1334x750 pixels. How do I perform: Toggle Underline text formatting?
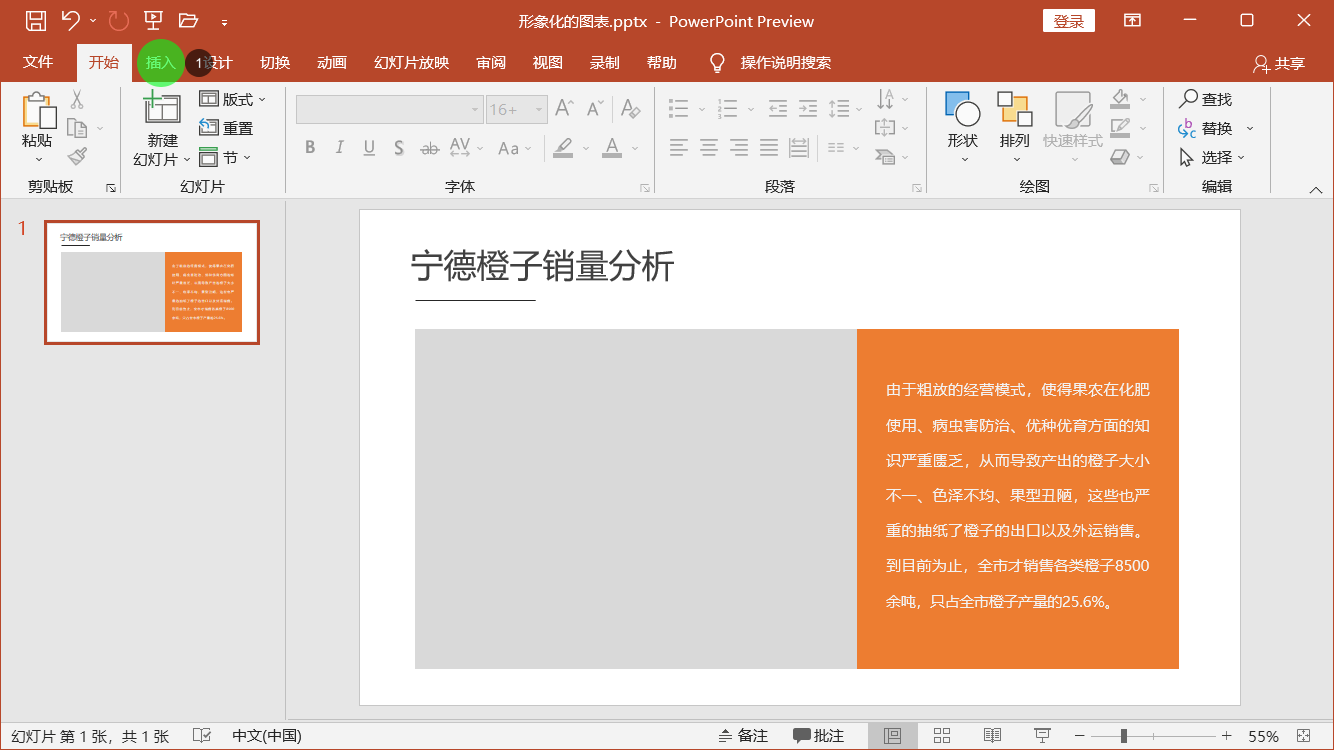coord(369,148)
